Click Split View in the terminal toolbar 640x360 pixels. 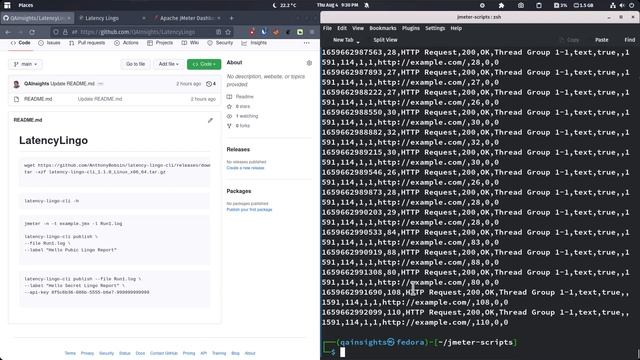click(x=385, y=40)
